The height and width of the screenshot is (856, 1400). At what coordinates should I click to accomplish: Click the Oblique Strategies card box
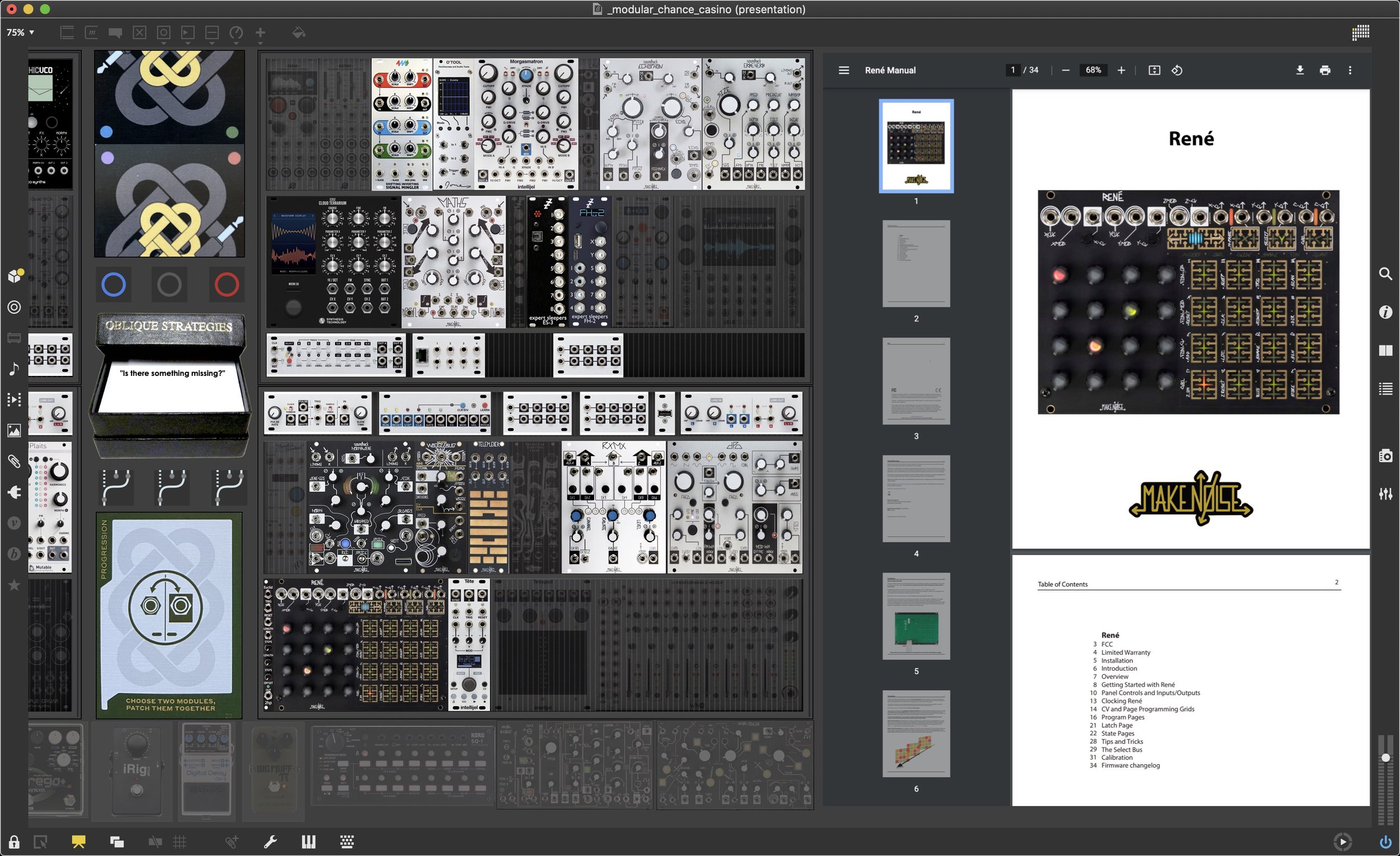(x=170, y=385)
